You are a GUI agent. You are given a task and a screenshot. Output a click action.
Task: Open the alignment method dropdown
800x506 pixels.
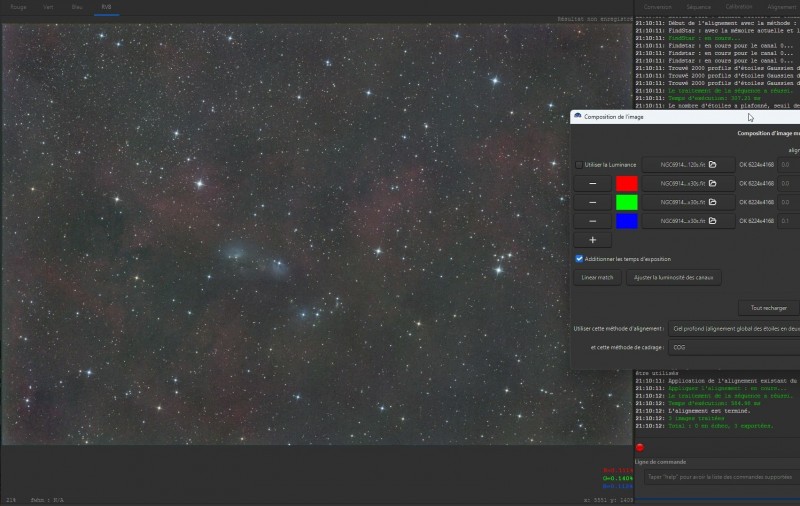coord(734,329)
